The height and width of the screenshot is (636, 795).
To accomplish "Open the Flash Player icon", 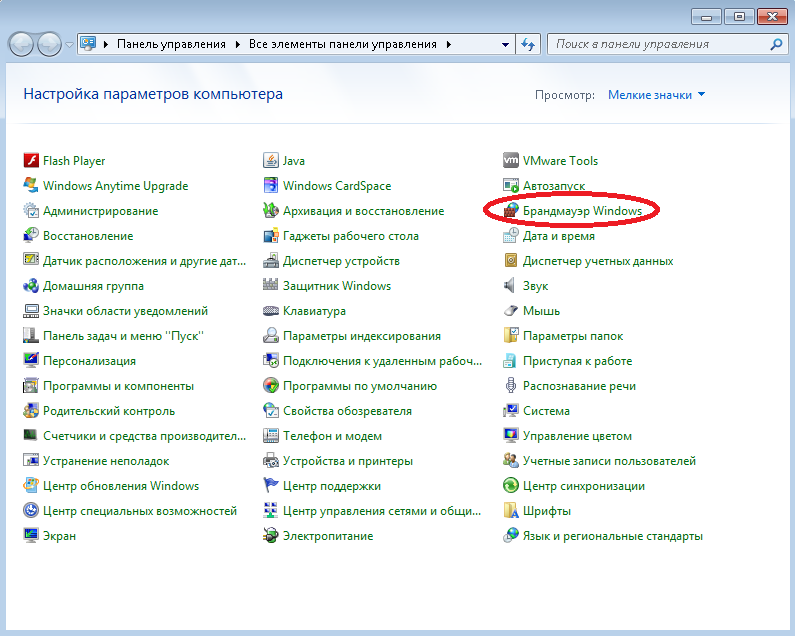I will click(x=31, y=161).
